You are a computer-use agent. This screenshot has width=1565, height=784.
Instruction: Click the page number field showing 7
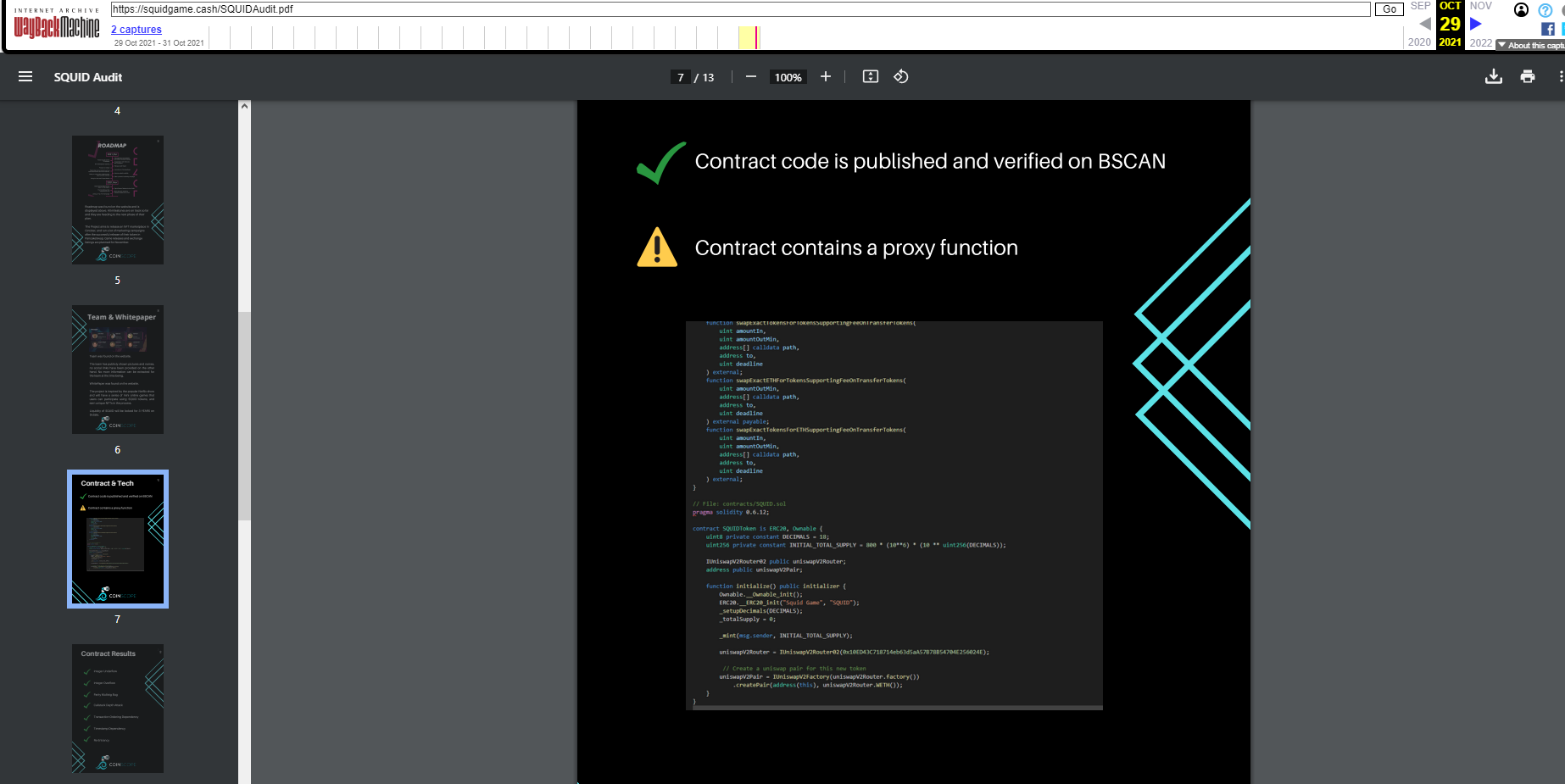point(681,77)
